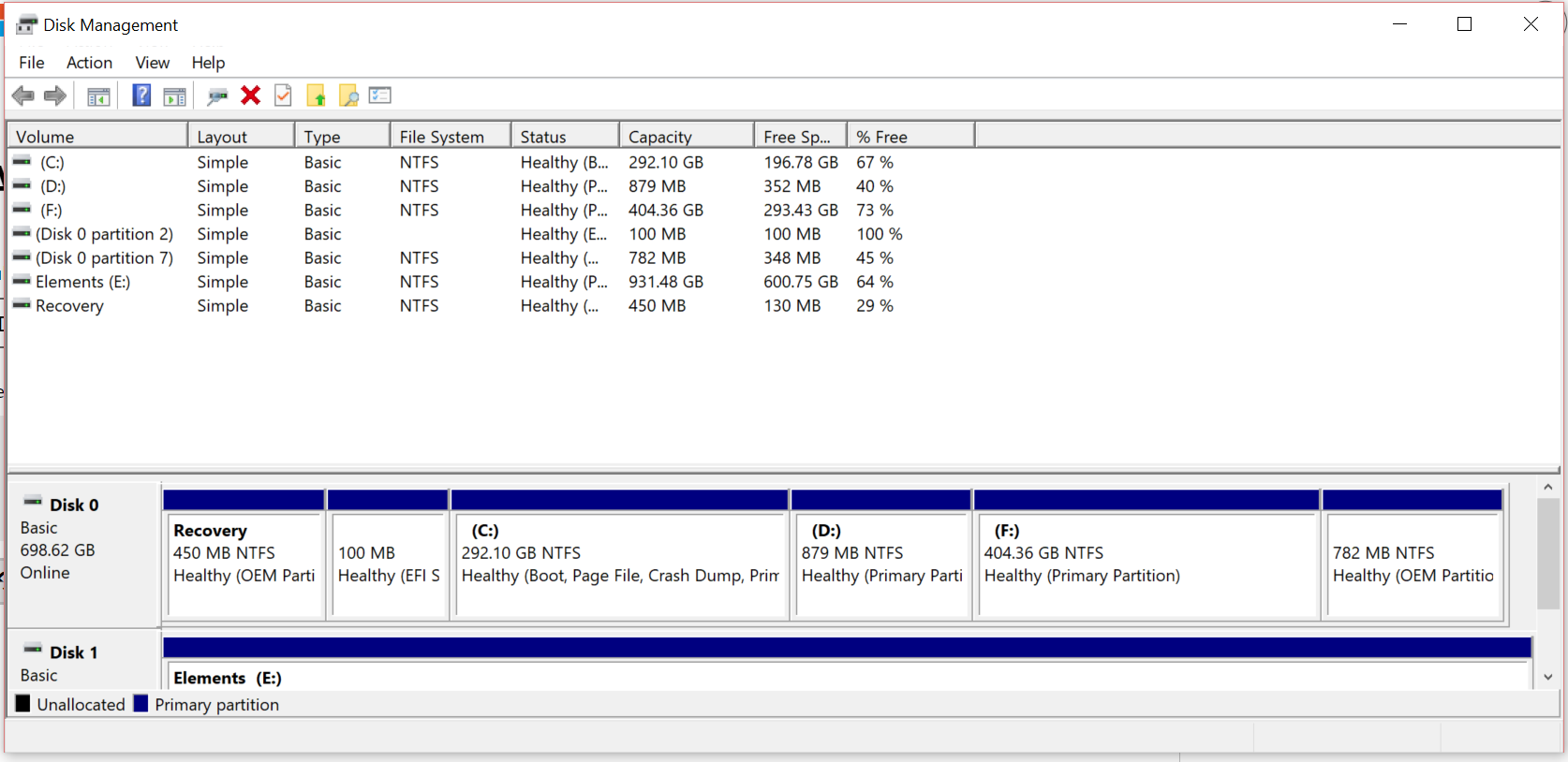The width and height of the screenshot is (1568, 762).
Task: Open the View menu
Action: 152,63
